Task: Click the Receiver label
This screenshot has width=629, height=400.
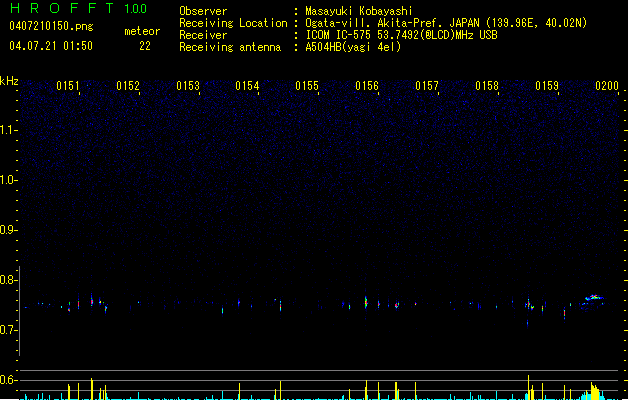Action: click(x=203, y=35)
